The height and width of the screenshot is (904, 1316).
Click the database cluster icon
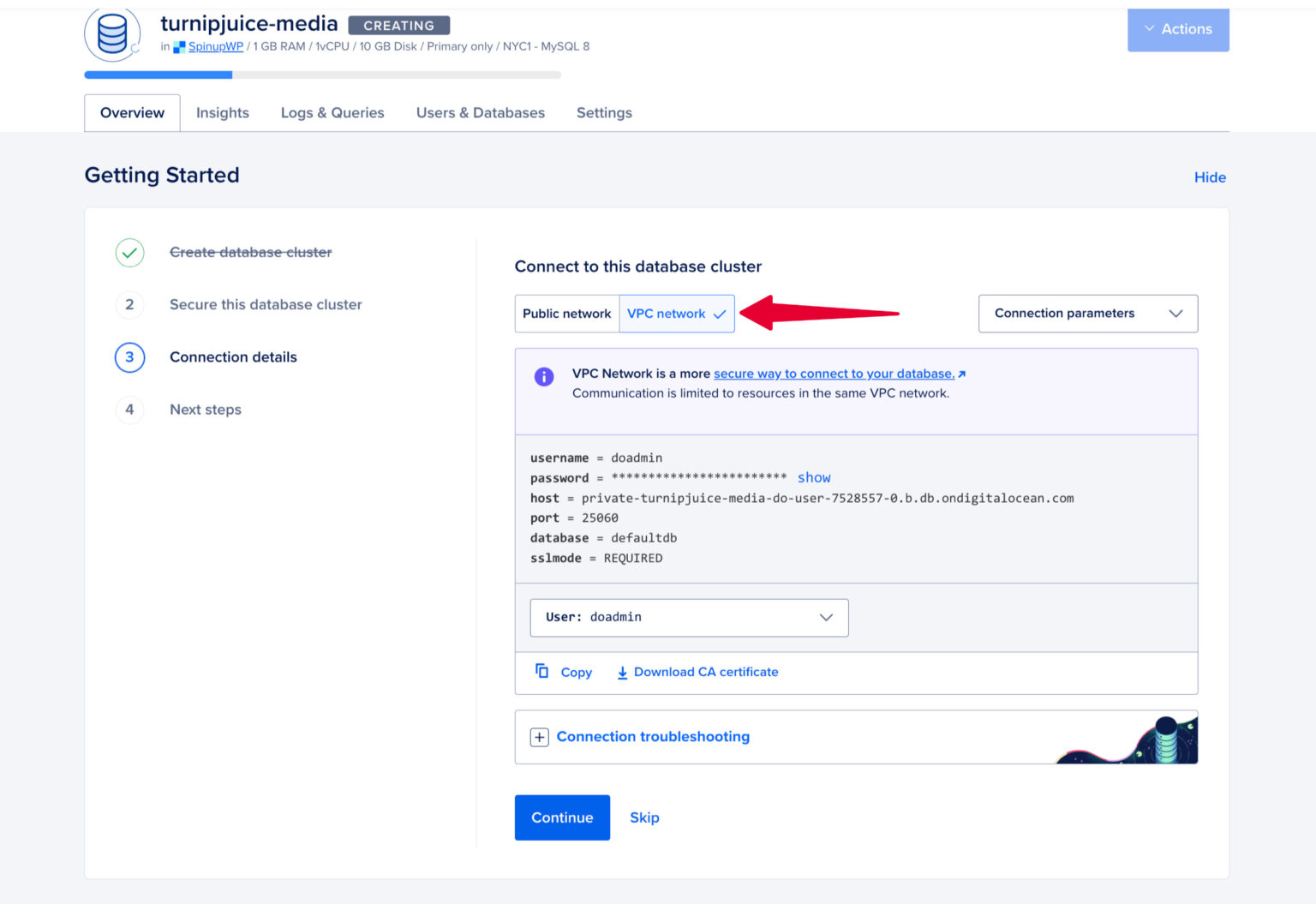[x=111, y=34]
